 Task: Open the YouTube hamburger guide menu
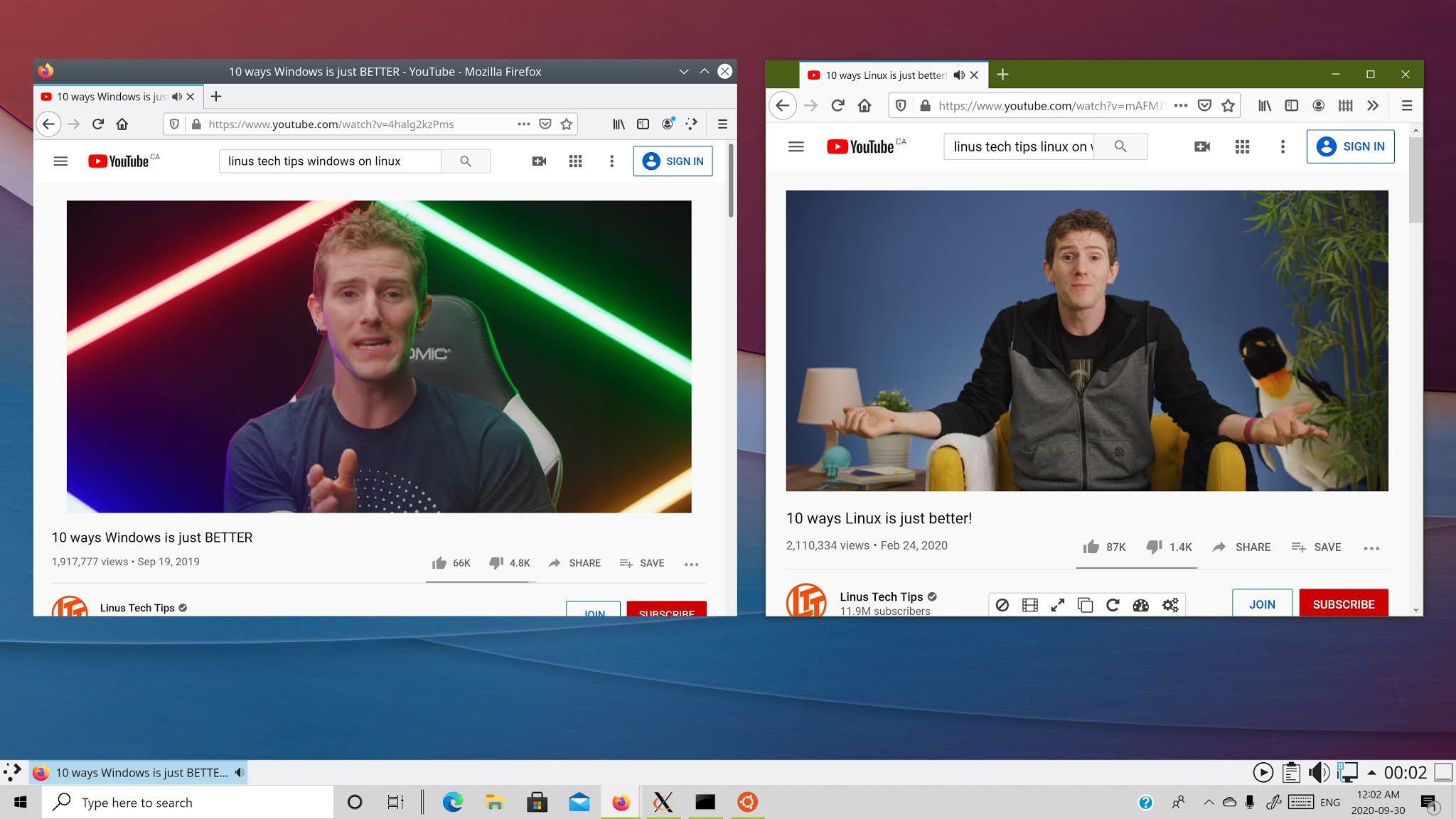coord(796,146)
